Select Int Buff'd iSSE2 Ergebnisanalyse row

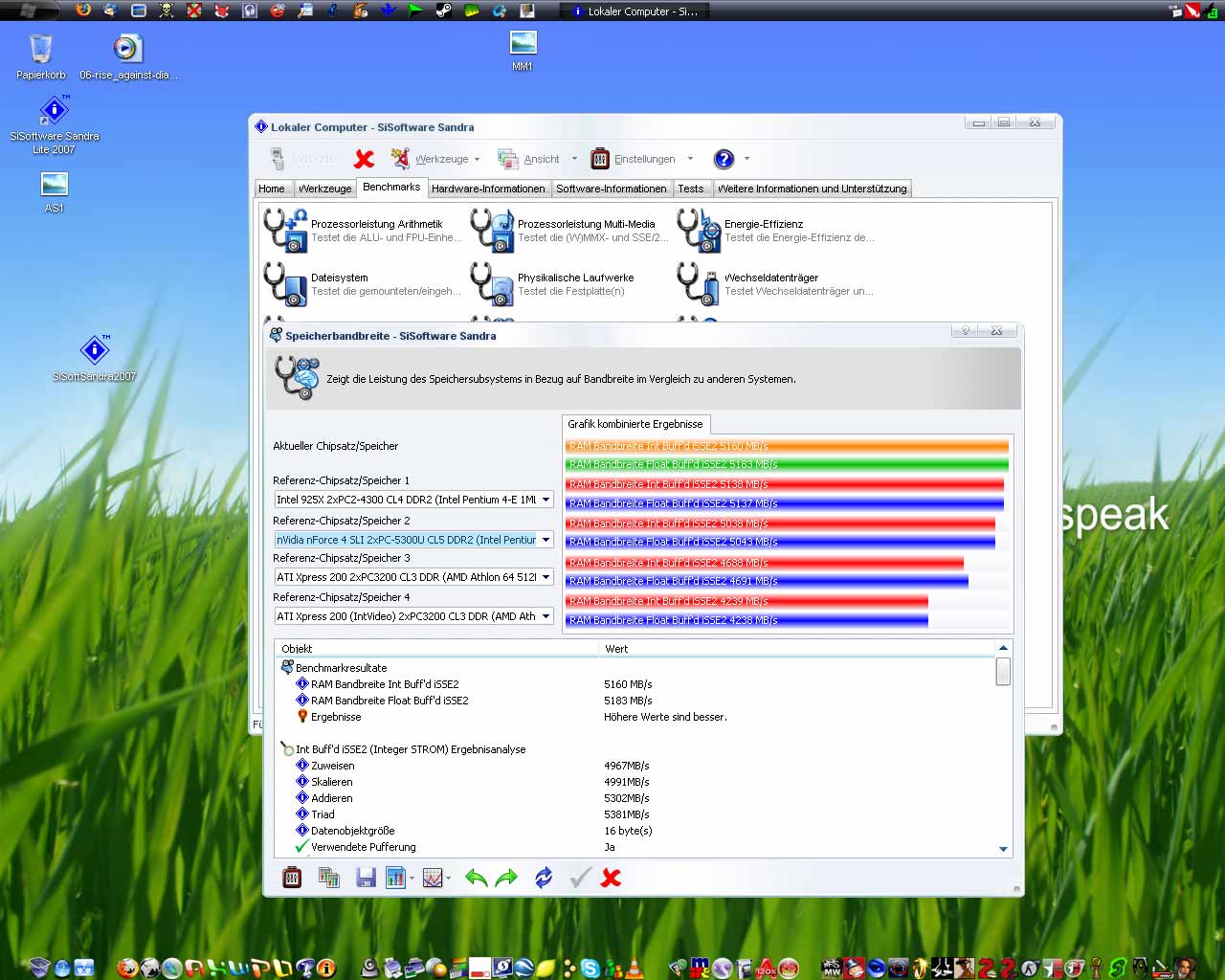[x=411, y=749]
